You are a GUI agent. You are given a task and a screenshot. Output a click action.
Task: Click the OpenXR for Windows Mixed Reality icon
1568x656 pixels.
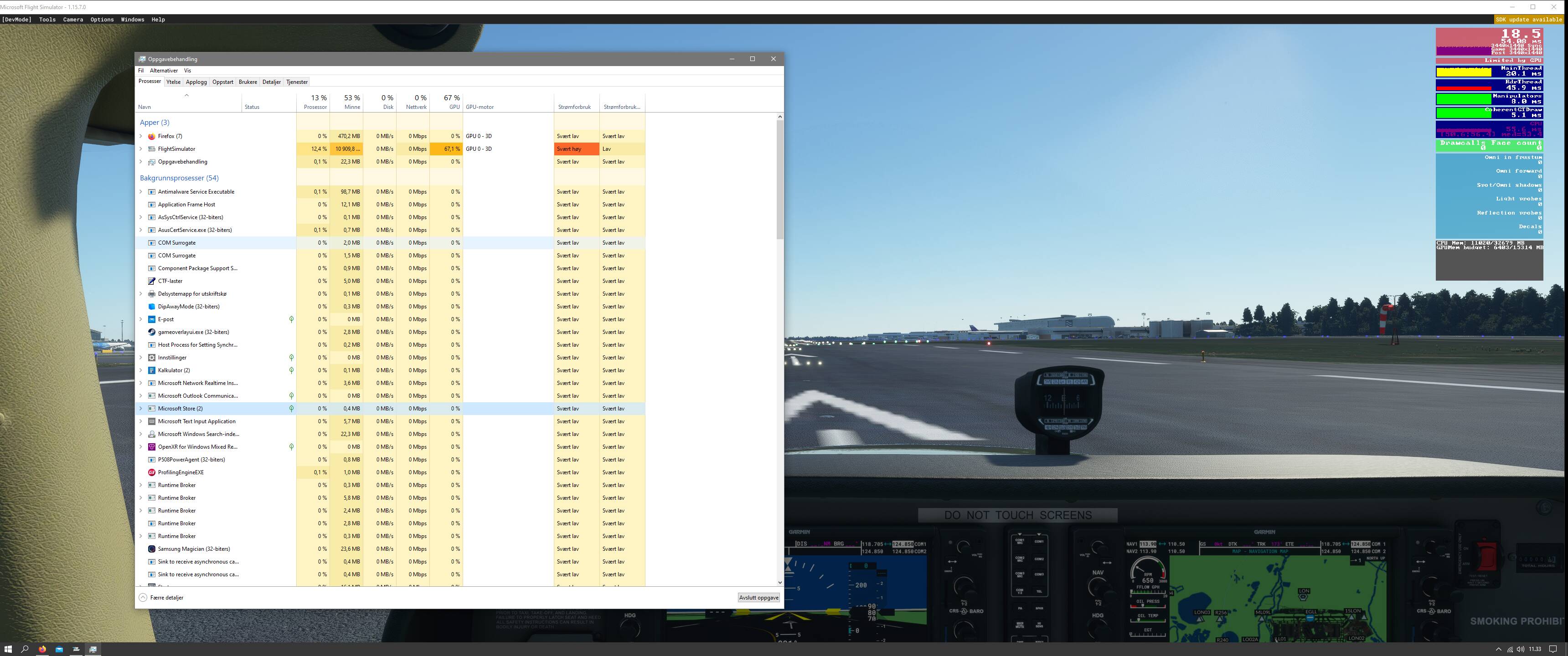(152, 446)
